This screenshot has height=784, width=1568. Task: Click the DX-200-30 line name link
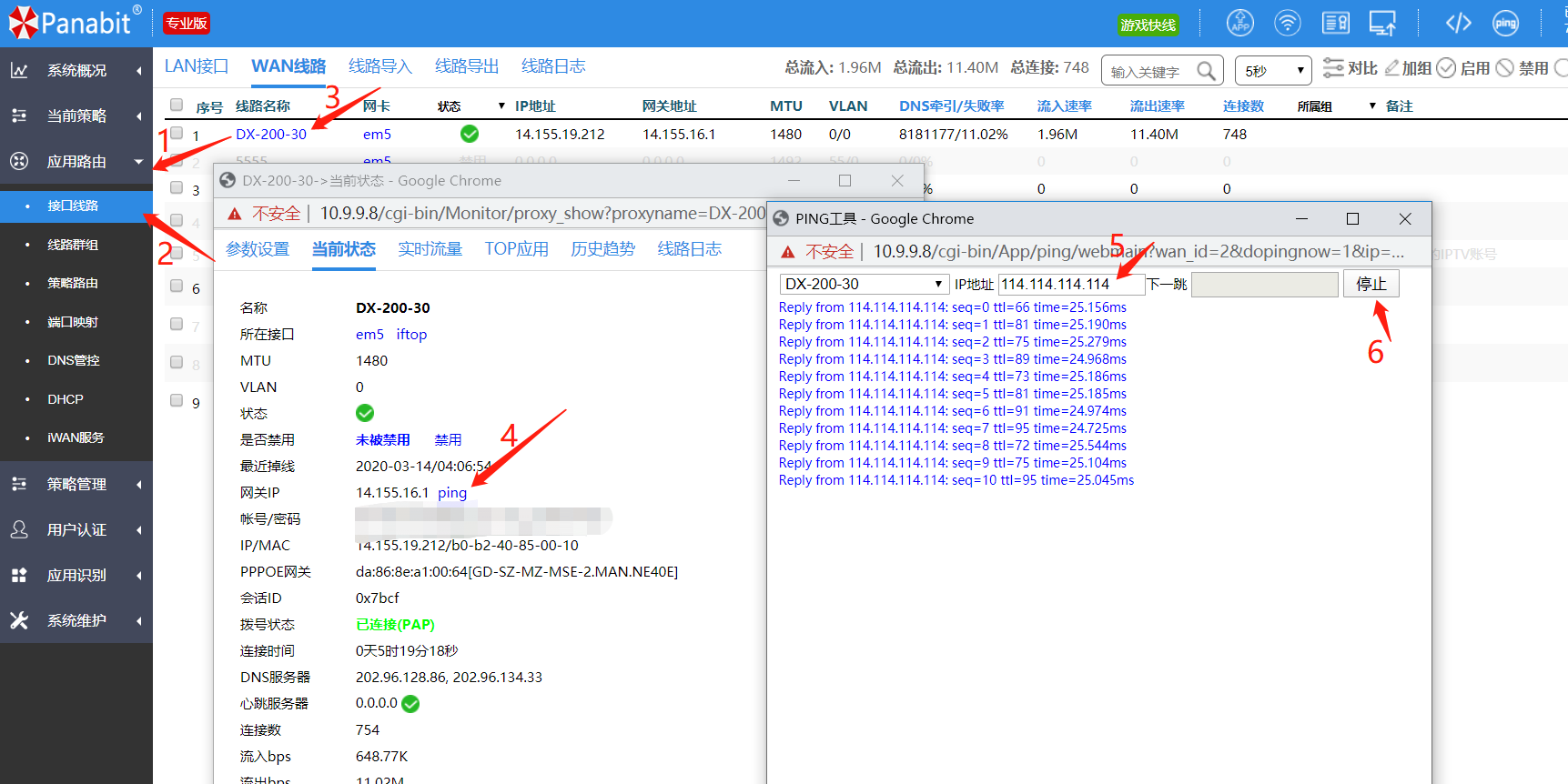pyautogui.click(x=271, y=135)
